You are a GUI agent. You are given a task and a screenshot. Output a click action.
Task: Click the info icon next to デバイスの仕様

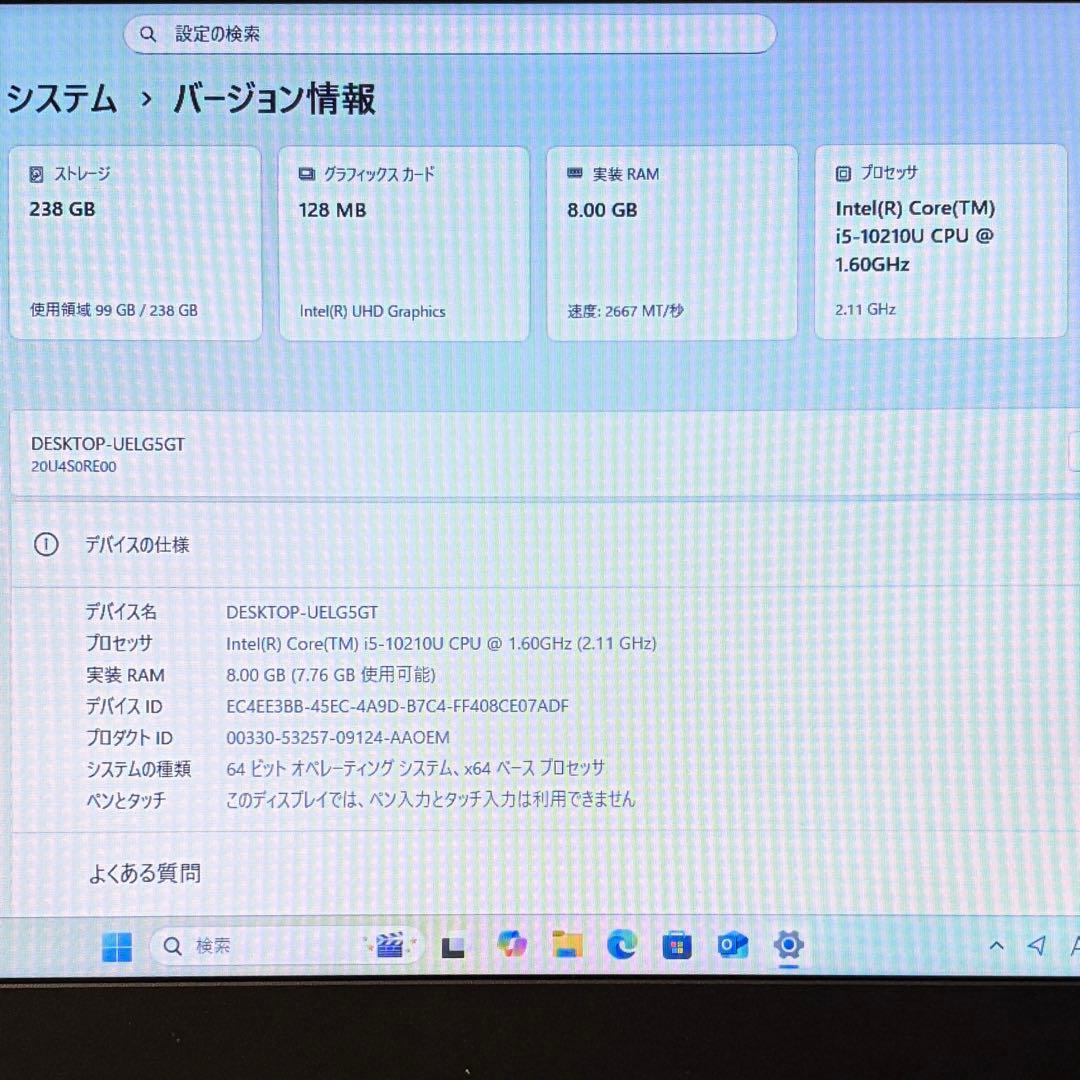[x=46, y=546]
